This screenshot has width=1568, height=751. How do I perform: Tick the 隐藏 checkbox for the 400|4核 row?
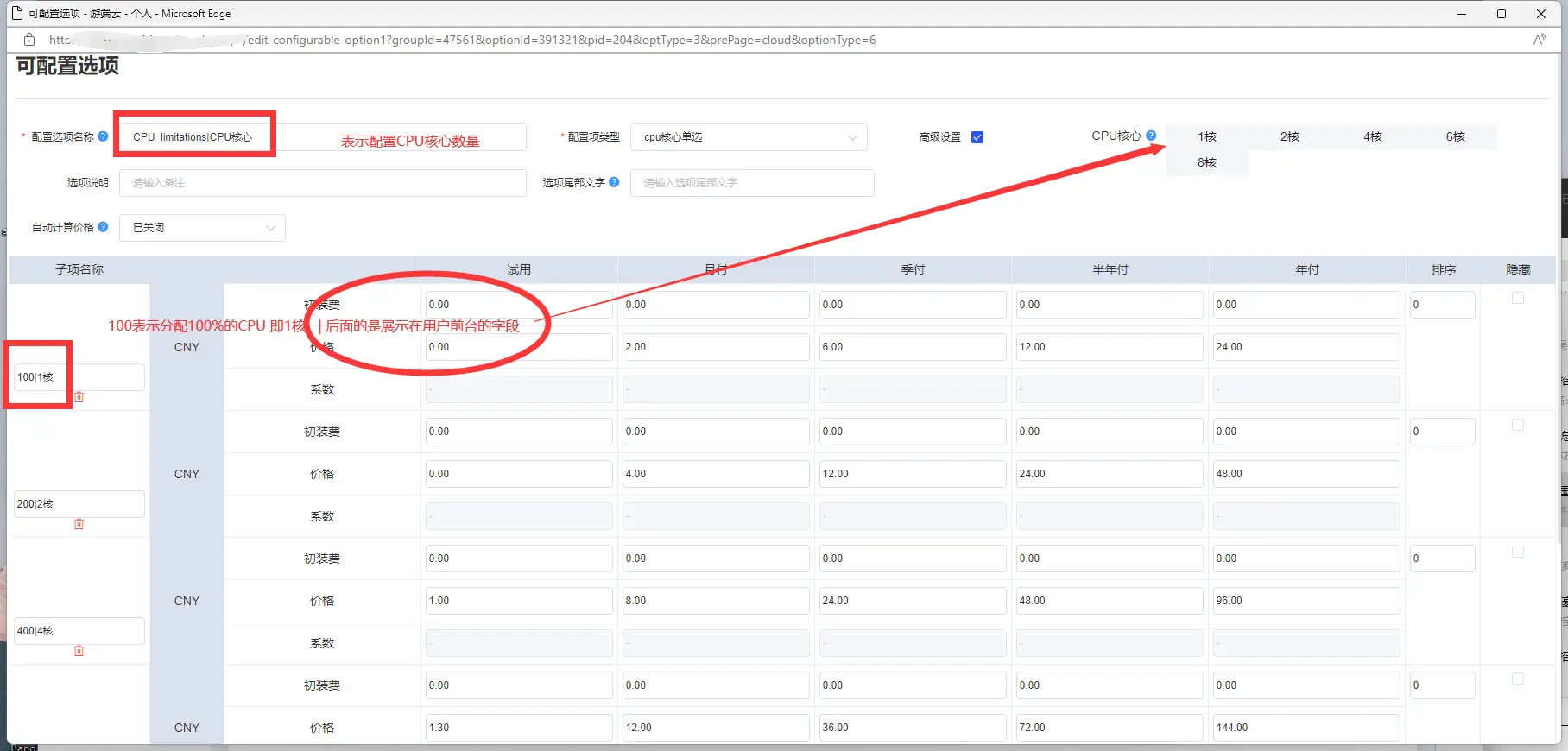(x=1518, y=552)
